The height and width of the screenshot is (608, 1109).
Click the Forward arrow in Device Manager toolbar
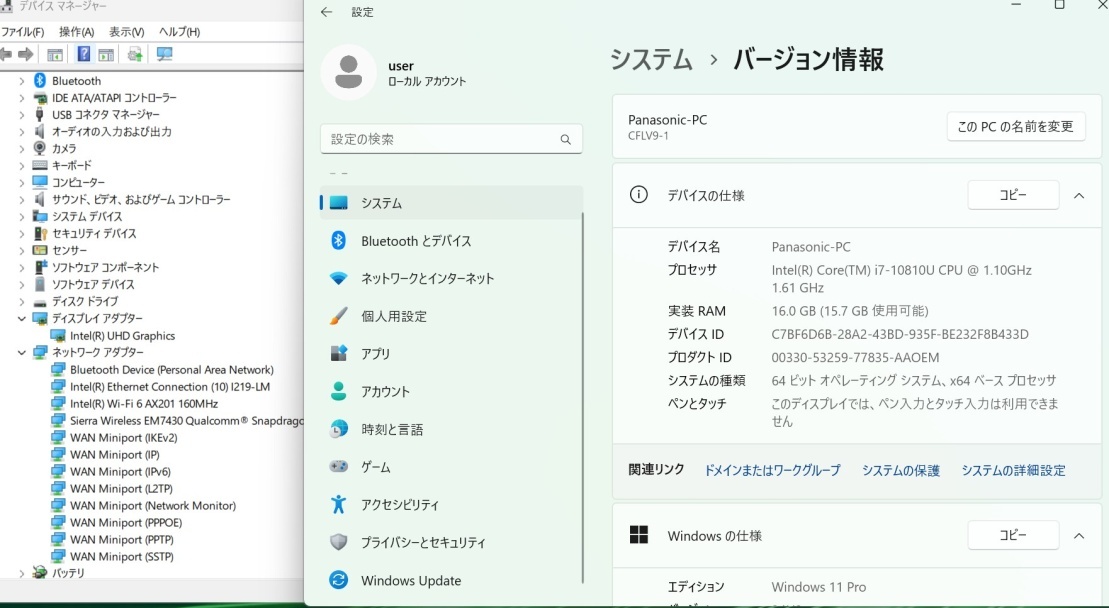[x=25, y=54]
